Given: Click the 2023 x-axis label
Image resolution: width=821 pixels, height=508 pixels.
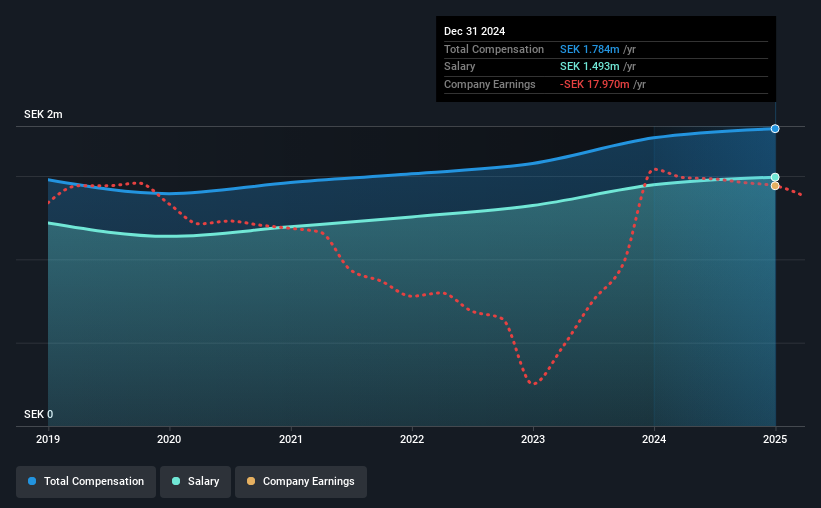Looking at the screenshot, I should coord(533,439).
